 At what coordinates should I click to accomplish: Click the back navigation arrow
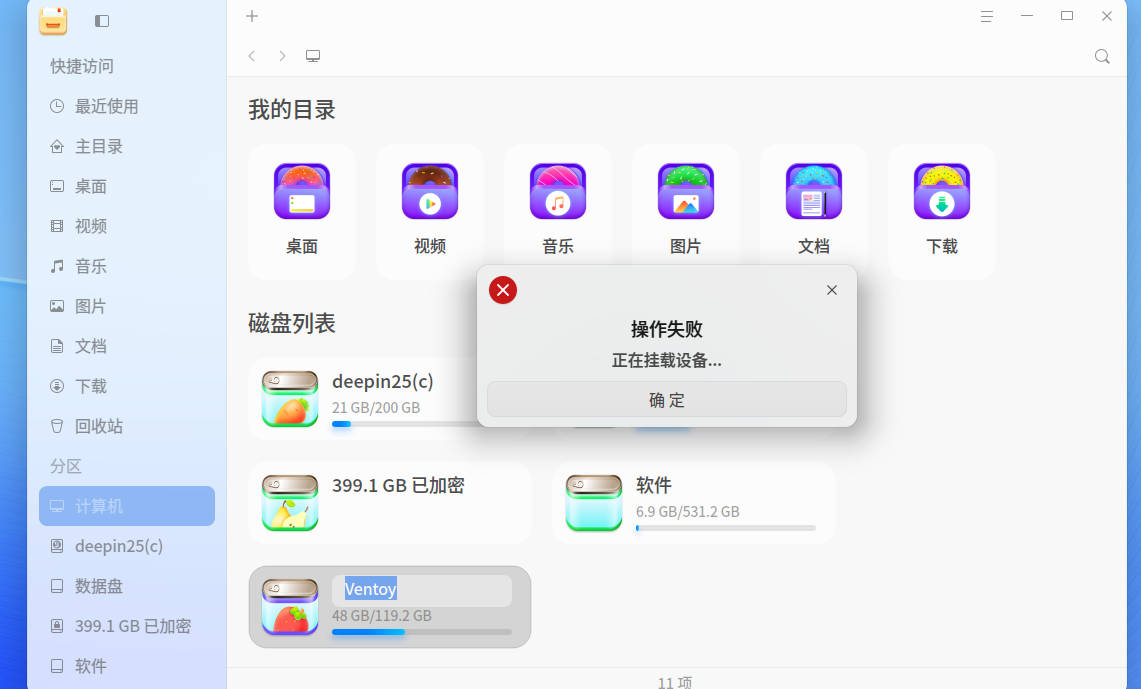tap(251, 56)
